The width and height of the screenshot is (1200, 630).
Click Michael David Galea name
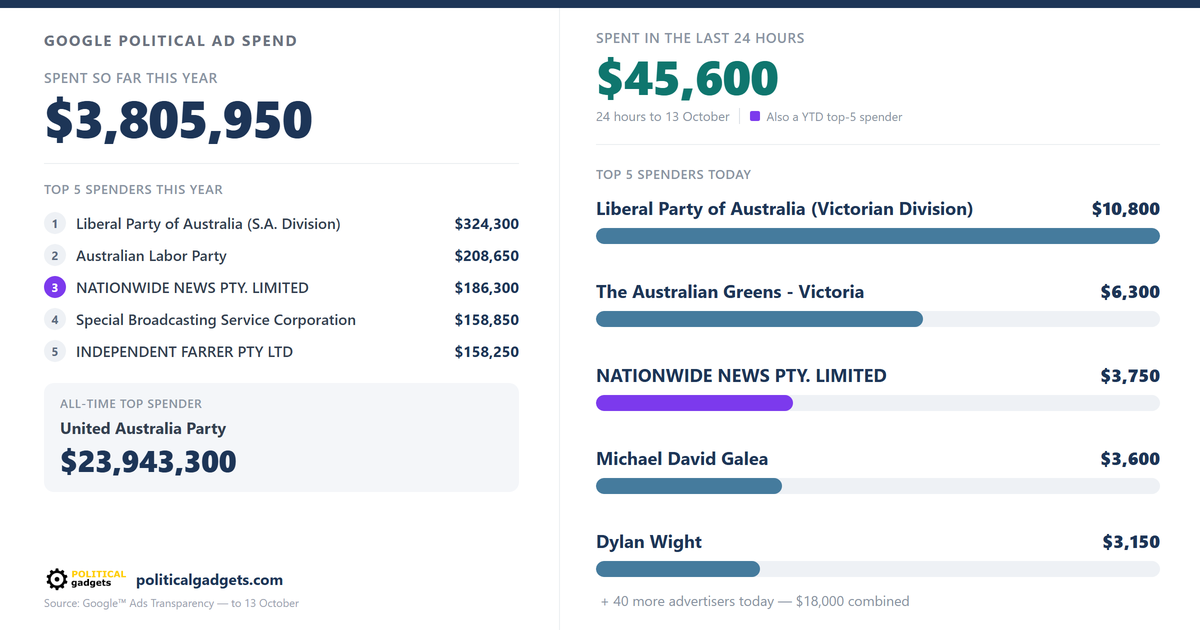tap(682, 459)
